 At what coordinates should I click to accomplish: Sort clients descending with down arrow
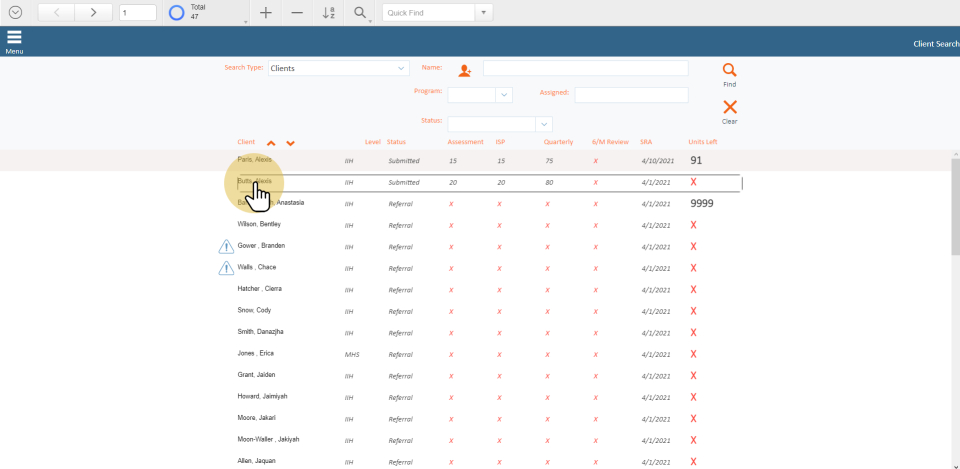tap(290, 143)
